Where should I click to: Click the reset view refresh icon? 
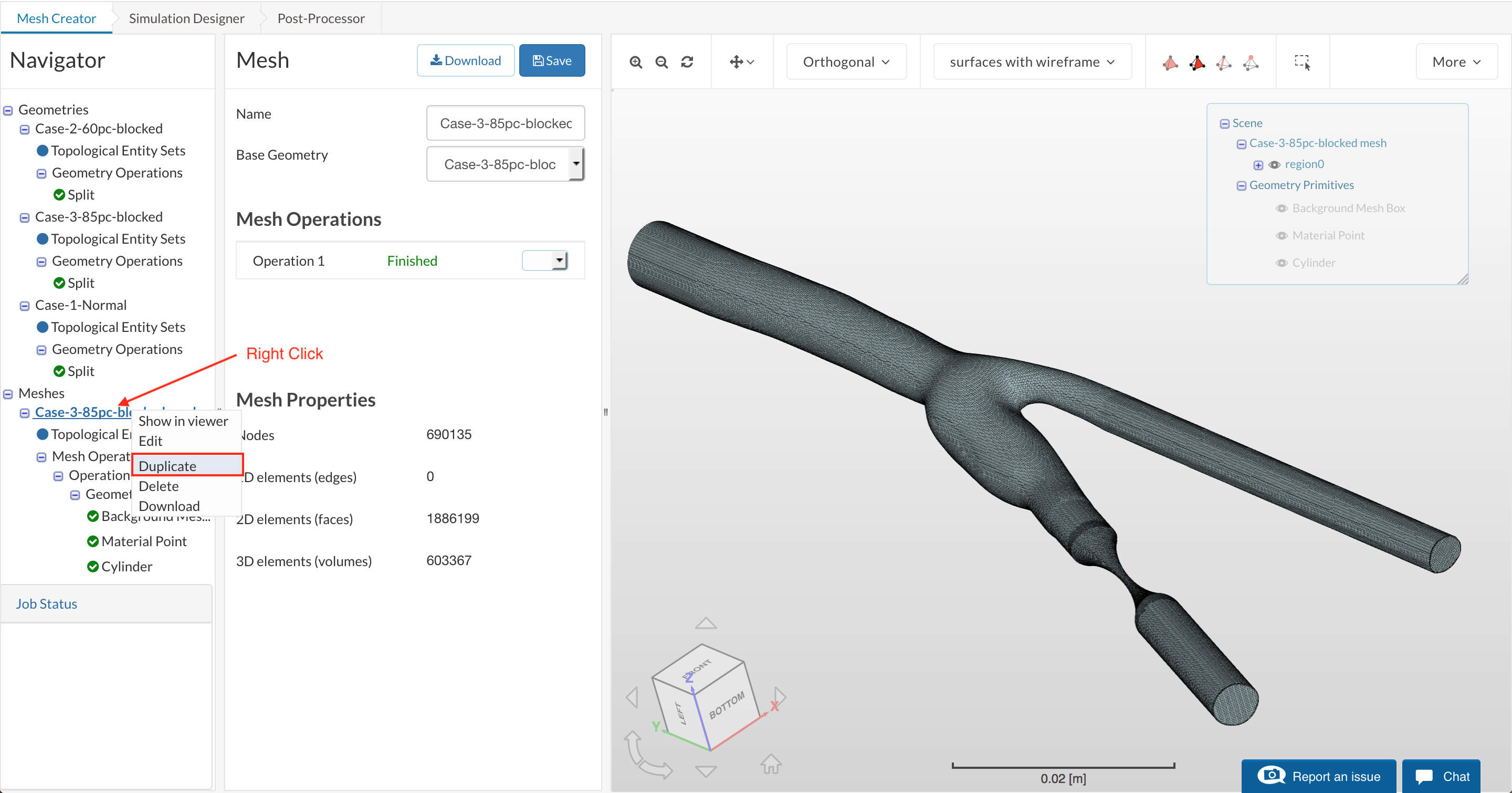coord(687,61)
